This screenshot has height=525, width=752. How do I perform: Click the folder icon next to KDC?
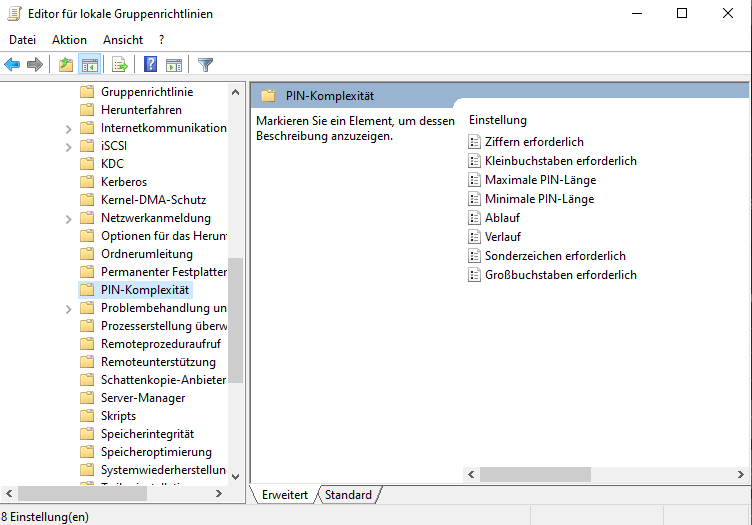(87, 163)
